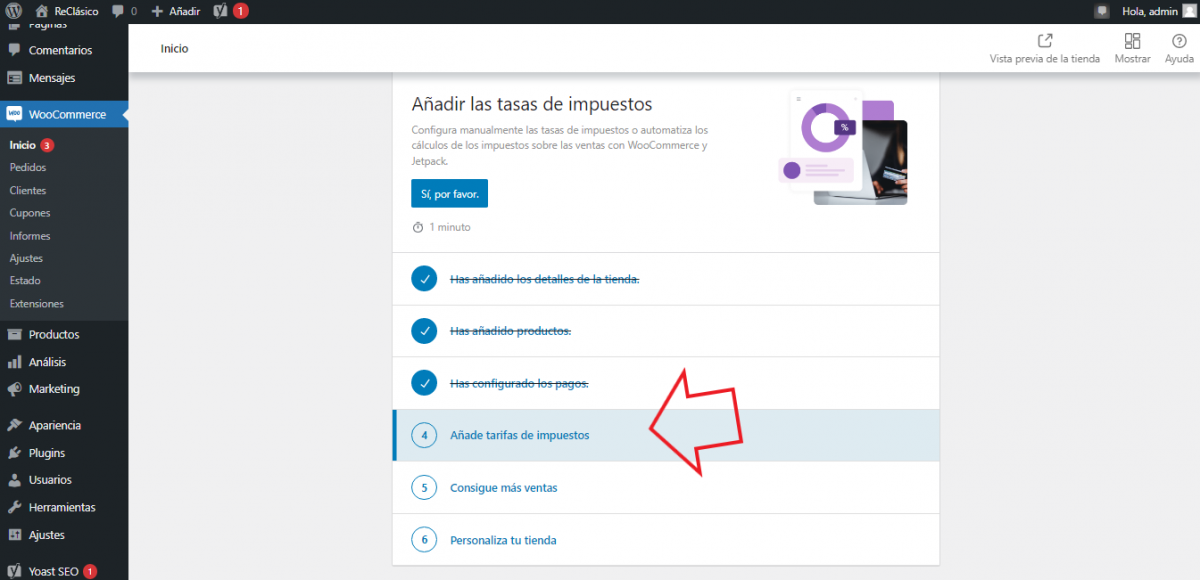Open the Mostrar layout options

click(x=1132, y=48)
